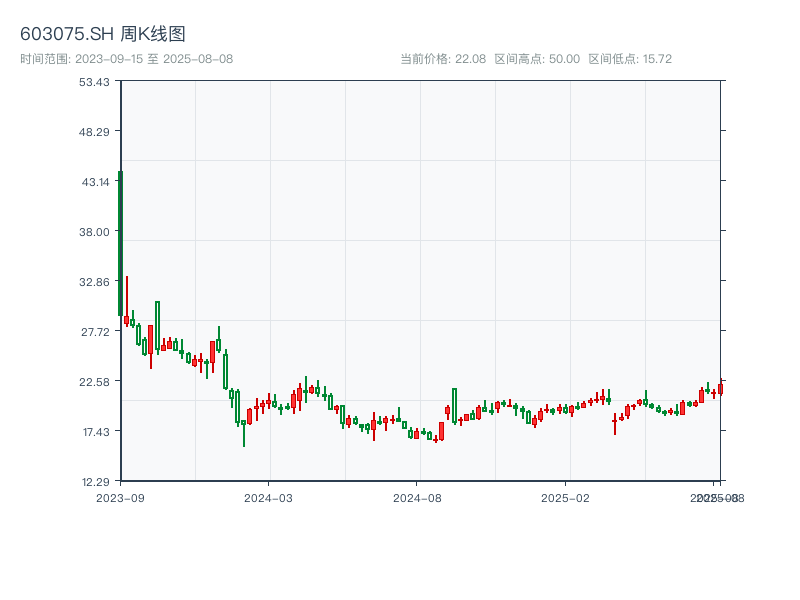The height and width of the screenshot is (600, 800).
Task: Click the 603075.SH 周K线图 chart title
Action: click(103, 34)
